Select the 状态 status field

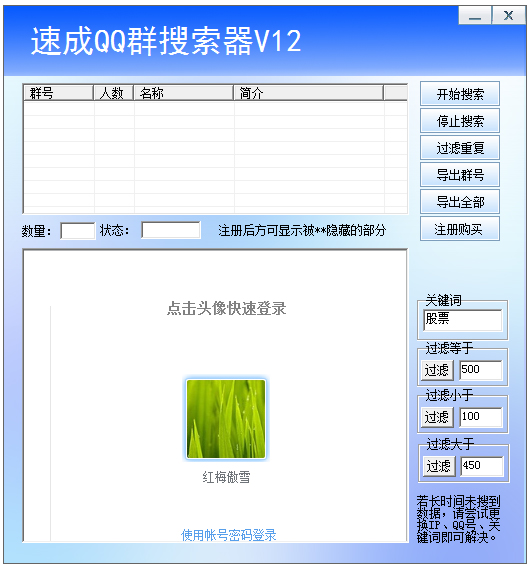(171, 230)
